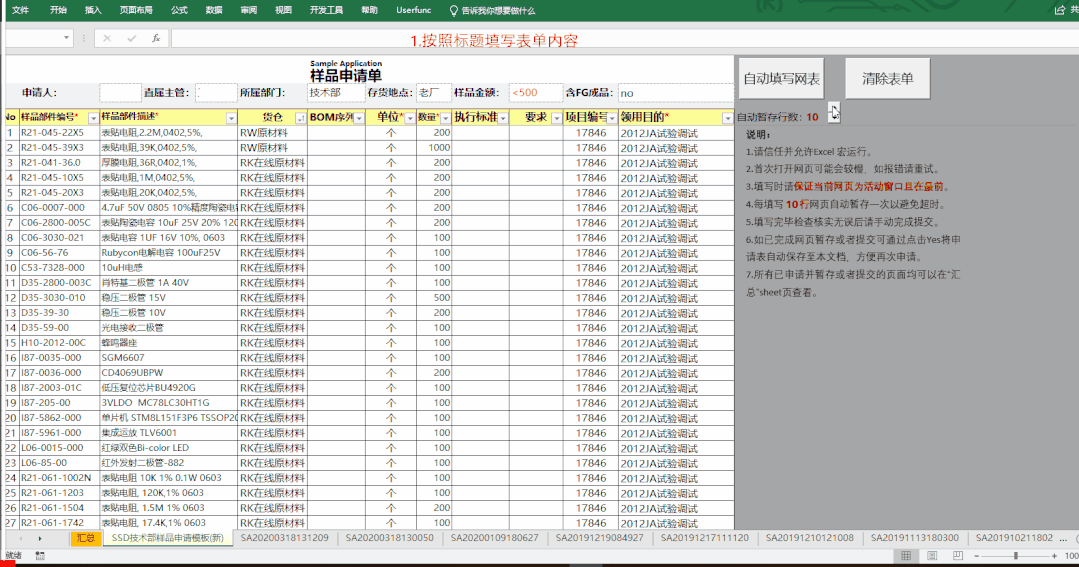The image size is (1079, 567).
Task: Open the 页面布局 ribbon tab
Action: point(136,10)
